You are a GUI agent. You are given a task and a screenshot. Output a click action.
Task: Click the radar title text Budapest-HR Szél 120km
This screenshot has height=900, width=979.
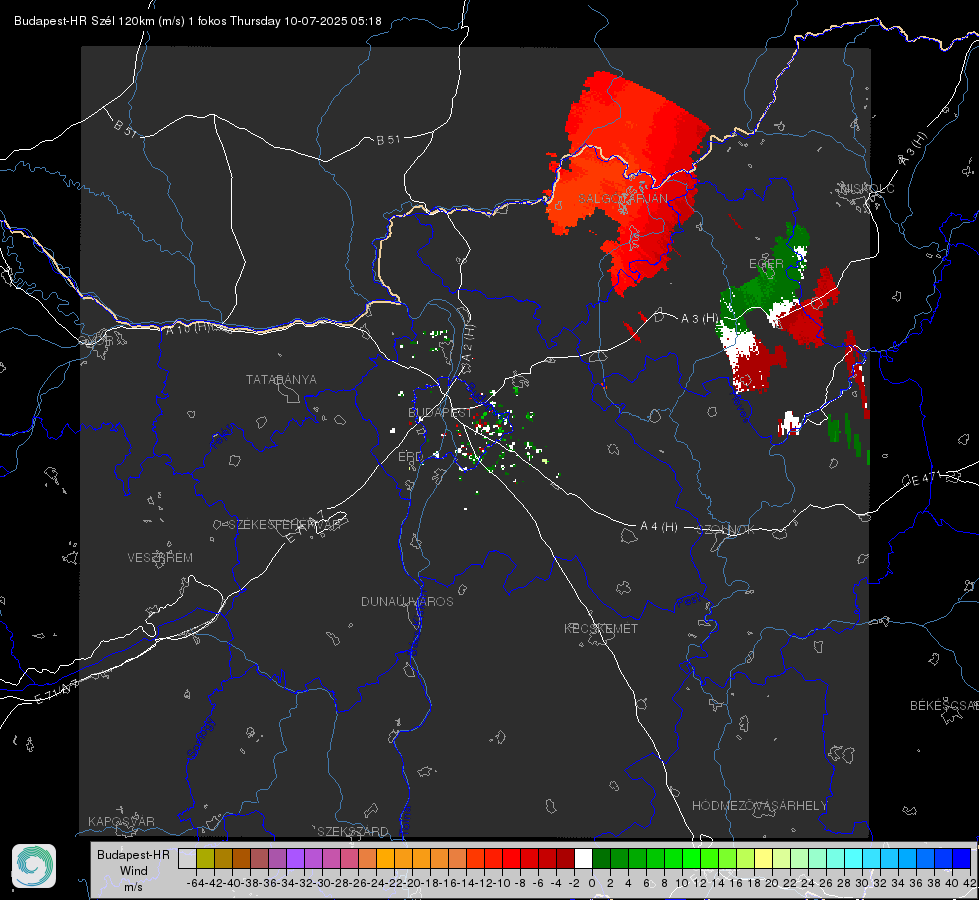coord(84,21)
